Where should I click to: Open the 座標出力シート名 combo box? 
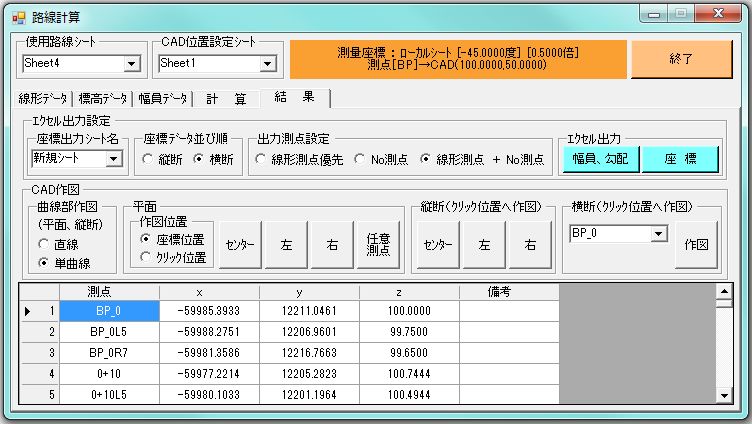click(x=113, y=159)
